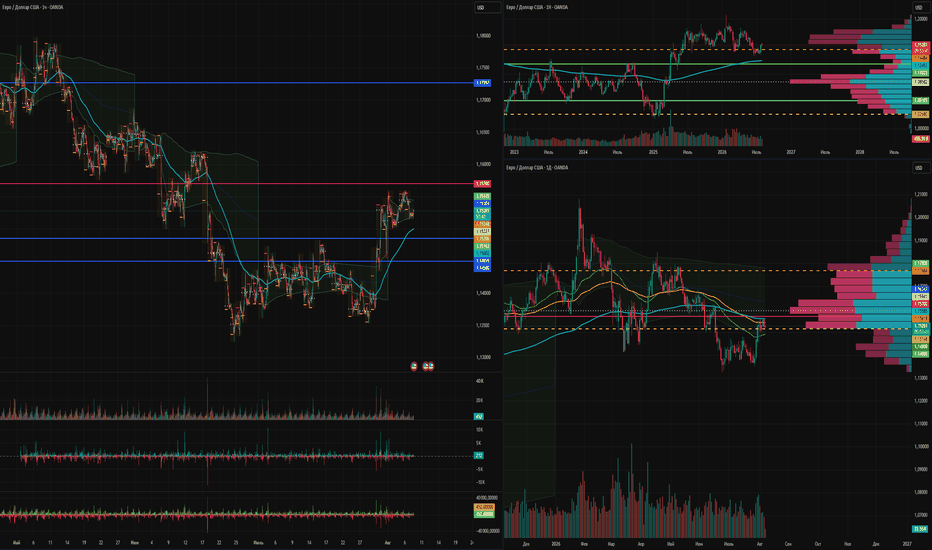Open USD currency selector on 1Д daily chart

(x=921, y=168)
